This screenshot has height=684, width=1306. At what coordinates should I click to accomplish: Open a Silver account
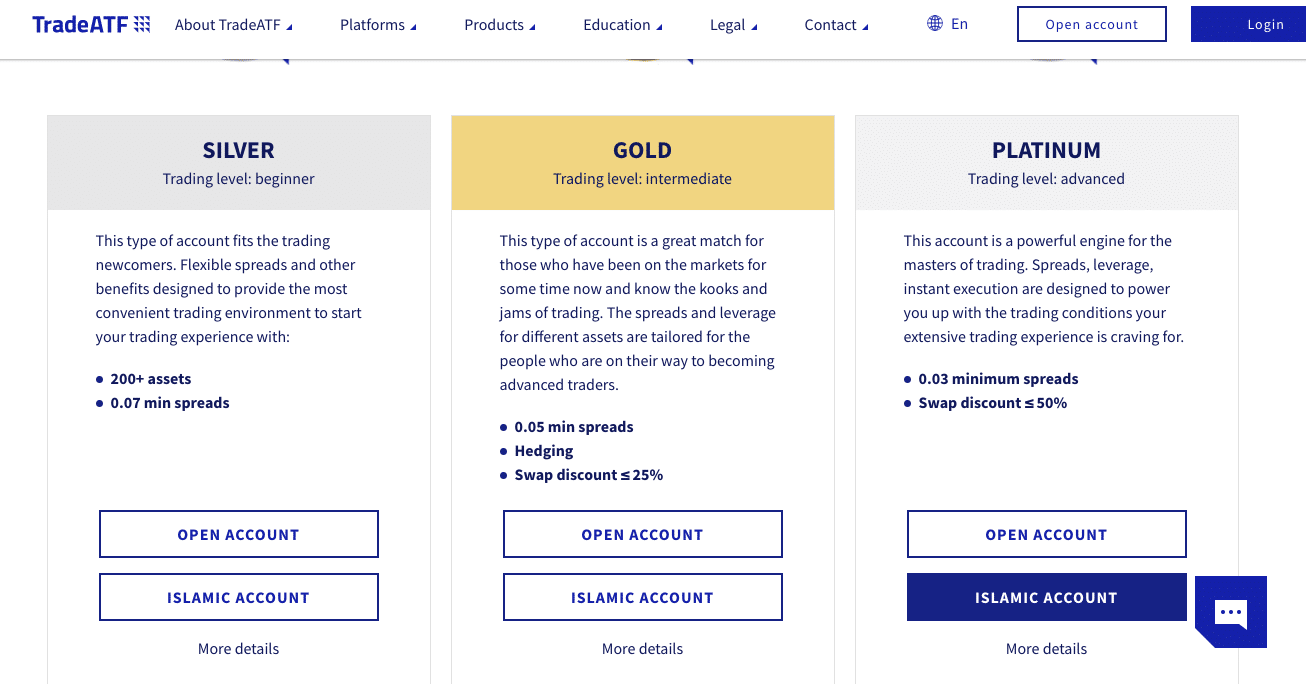pos(239,534)
